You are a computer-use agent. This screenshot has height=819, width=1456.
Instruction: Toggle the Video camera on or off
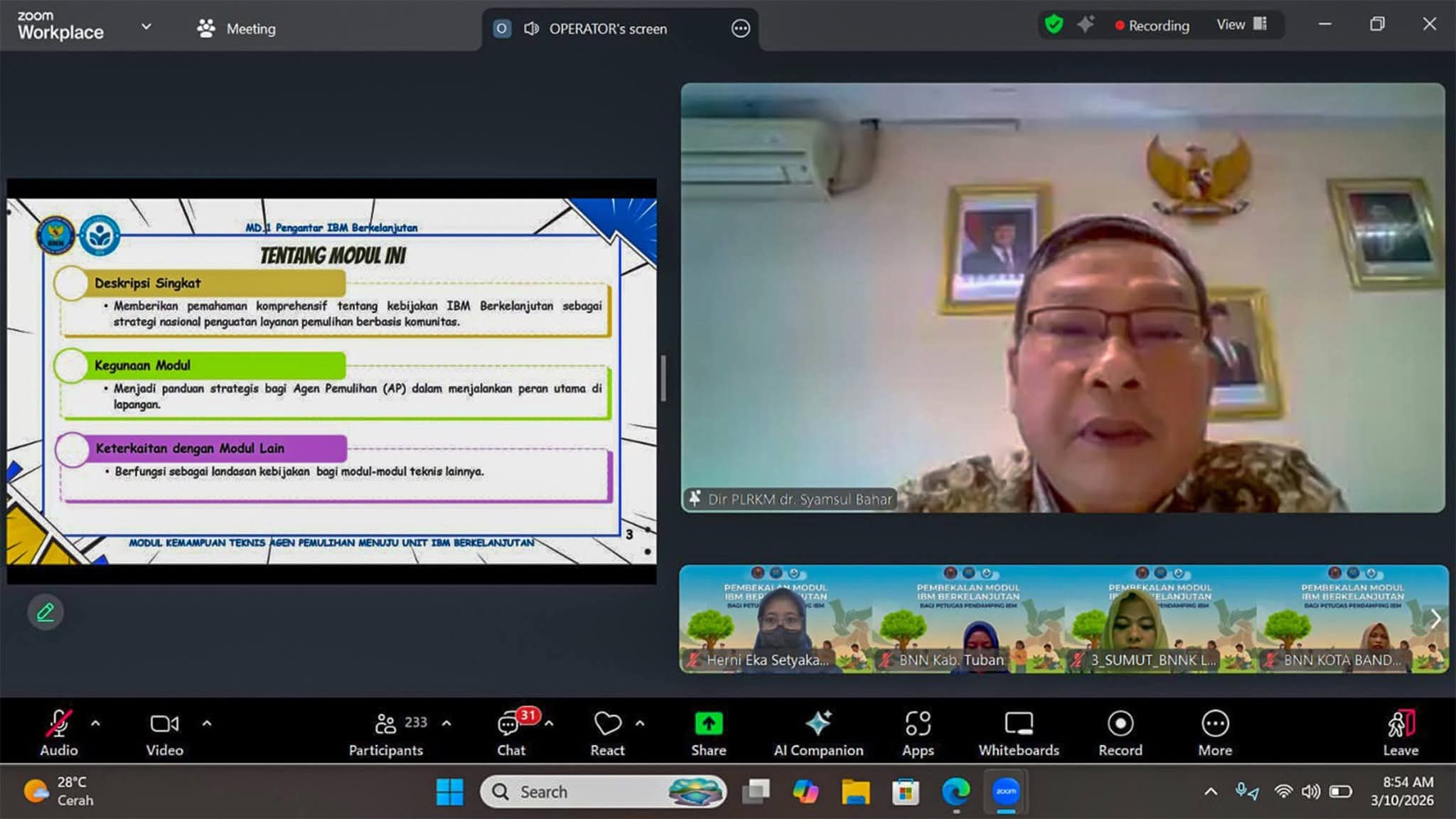(x=164, y=724)
